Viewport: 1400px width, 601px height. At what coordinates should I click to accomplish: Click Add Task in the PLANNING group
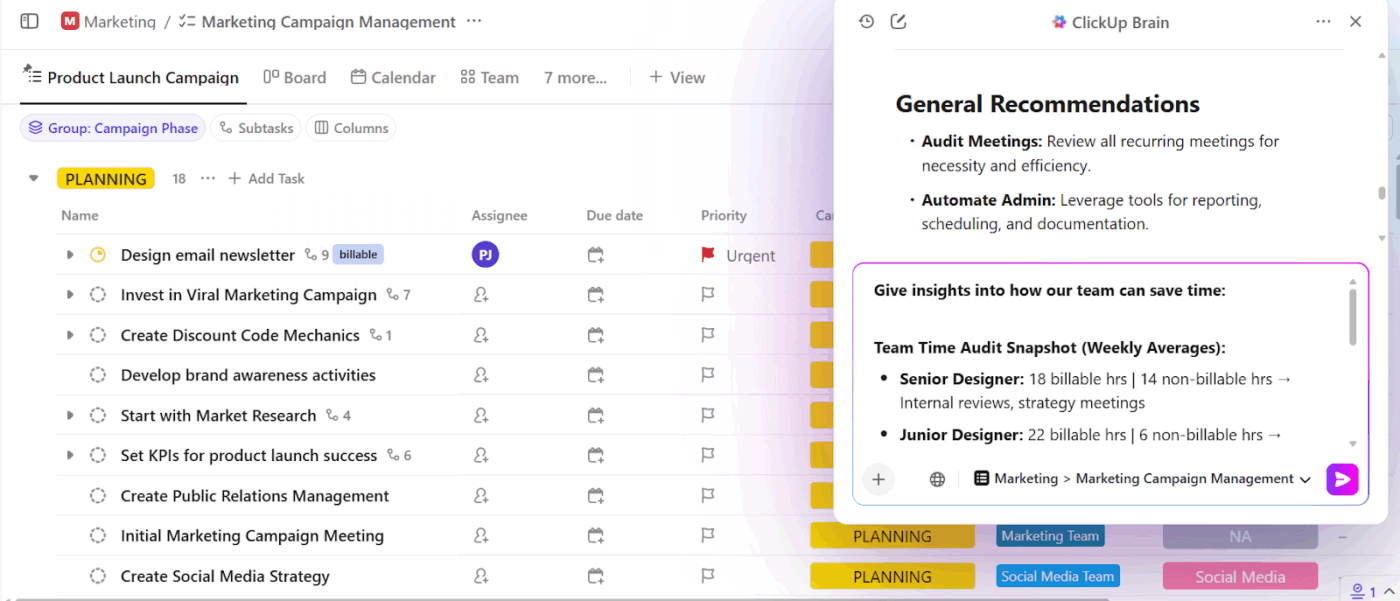[x=266, y=178]
